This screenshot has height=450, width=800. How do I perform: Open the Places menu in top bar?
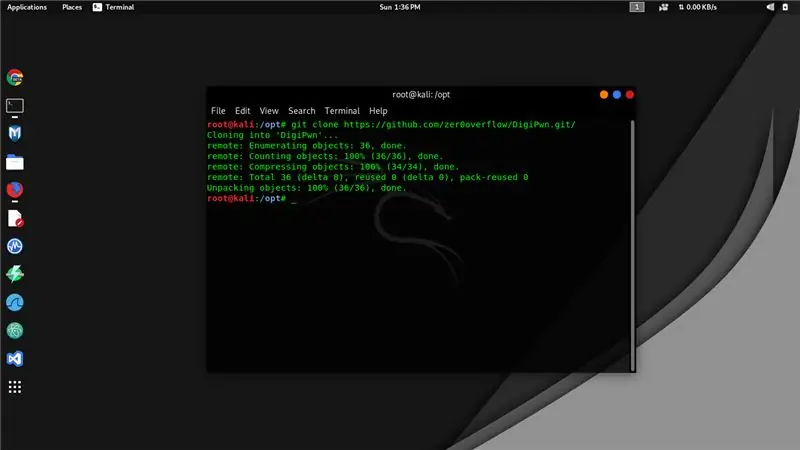72,7
